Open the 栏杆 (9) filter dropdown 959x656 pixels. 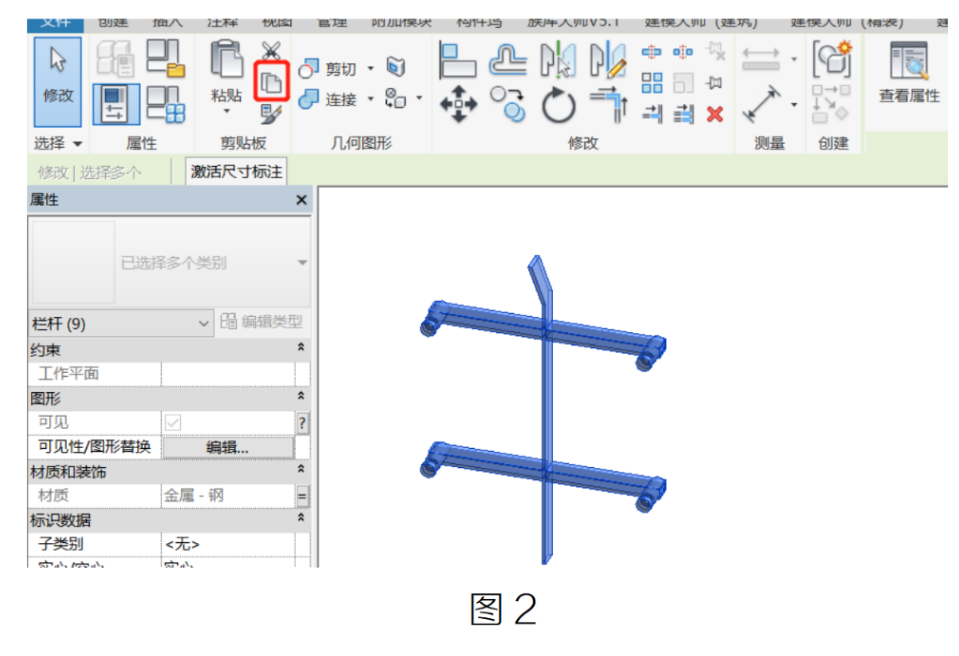[x=120, y=323]
